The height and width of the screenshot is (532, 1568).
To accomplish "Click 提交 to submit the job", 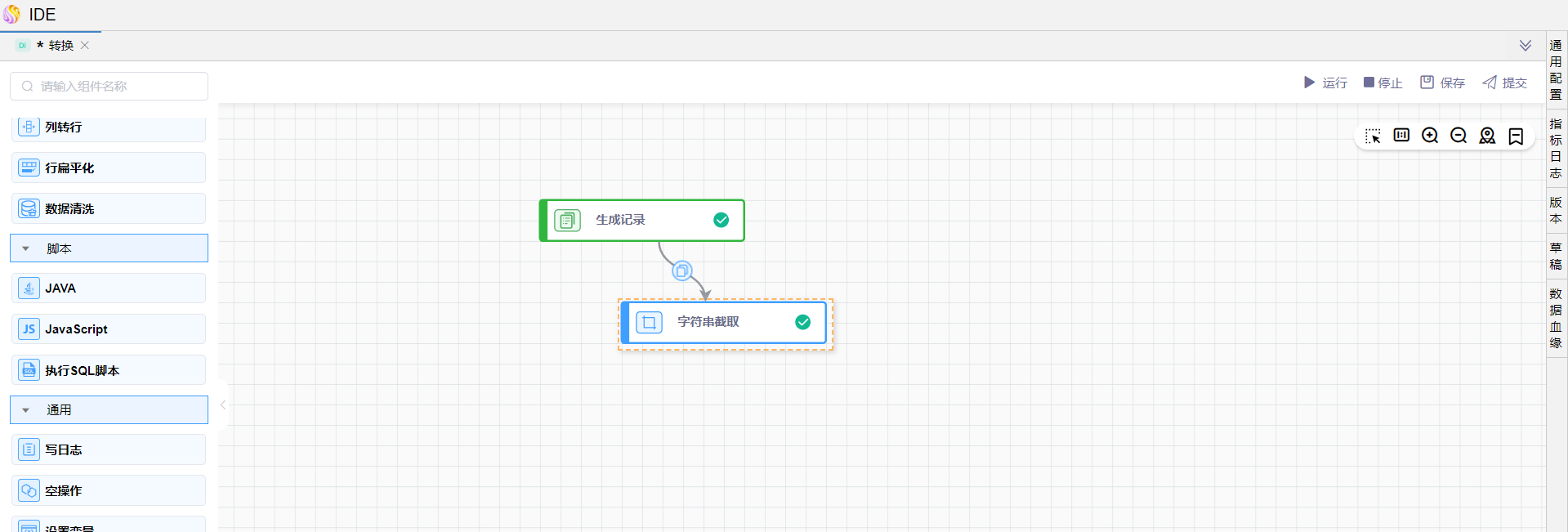I will (1504, 83).
